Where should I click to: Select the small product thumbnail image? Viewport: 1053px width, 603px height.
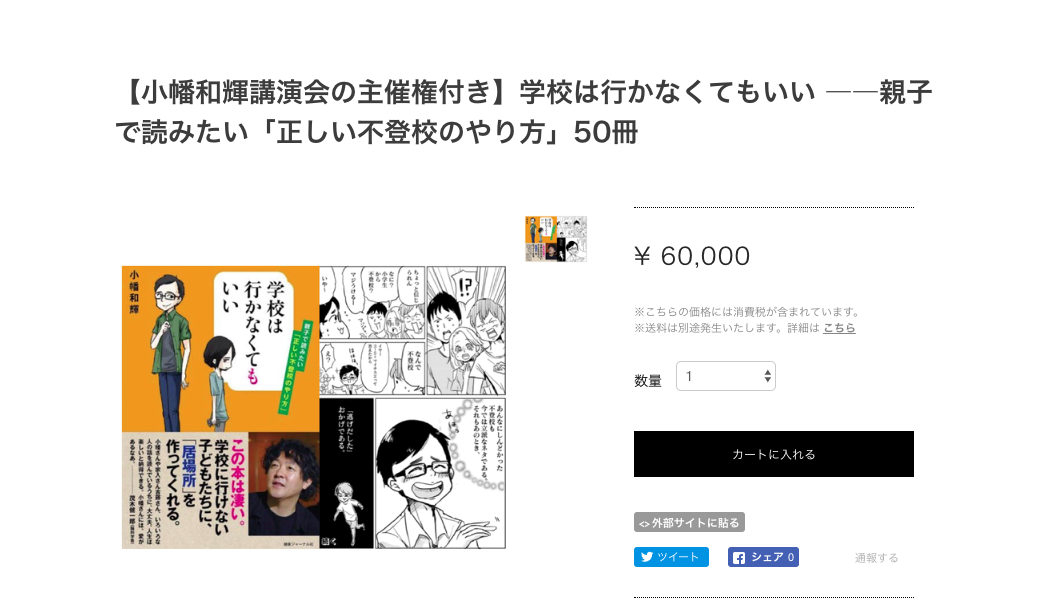(x=556, y=239)
